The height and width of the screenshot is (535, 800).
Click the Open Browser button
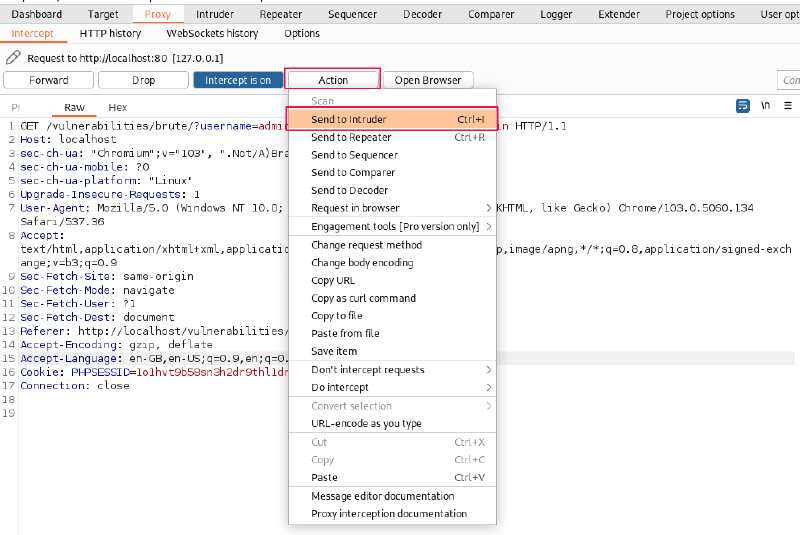coord(428,80)
